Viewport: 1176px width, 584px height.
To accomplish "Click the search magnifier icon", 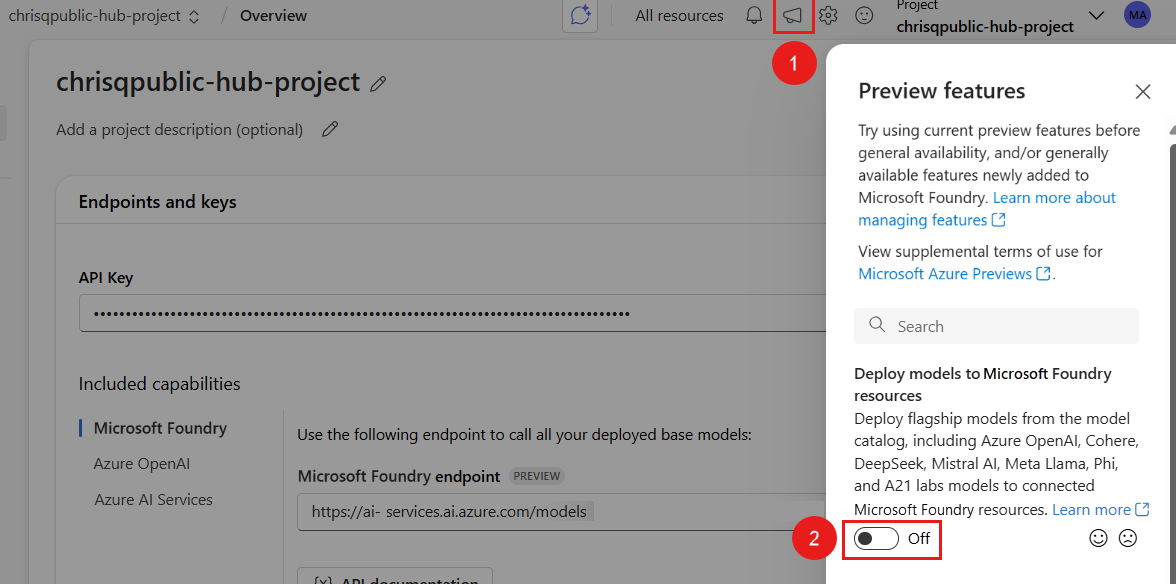I will coord(877,325).
